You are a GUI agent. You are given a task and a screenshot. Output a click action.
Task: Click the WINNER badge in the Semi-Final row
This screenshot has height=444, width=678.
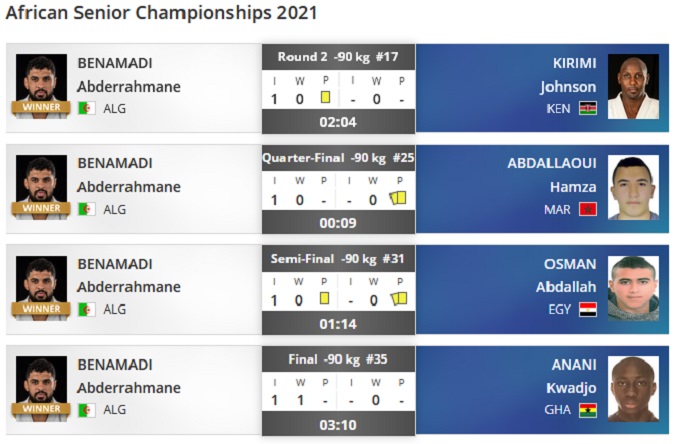tap(41, 309)
